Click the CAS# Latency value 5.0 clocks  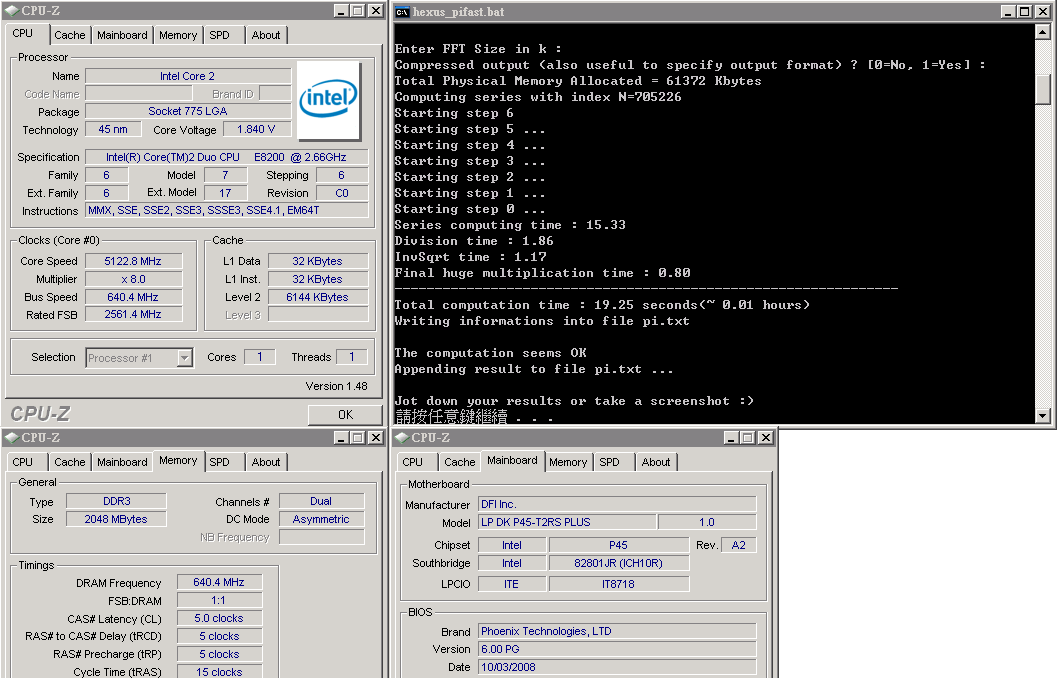tap(219, 618)
